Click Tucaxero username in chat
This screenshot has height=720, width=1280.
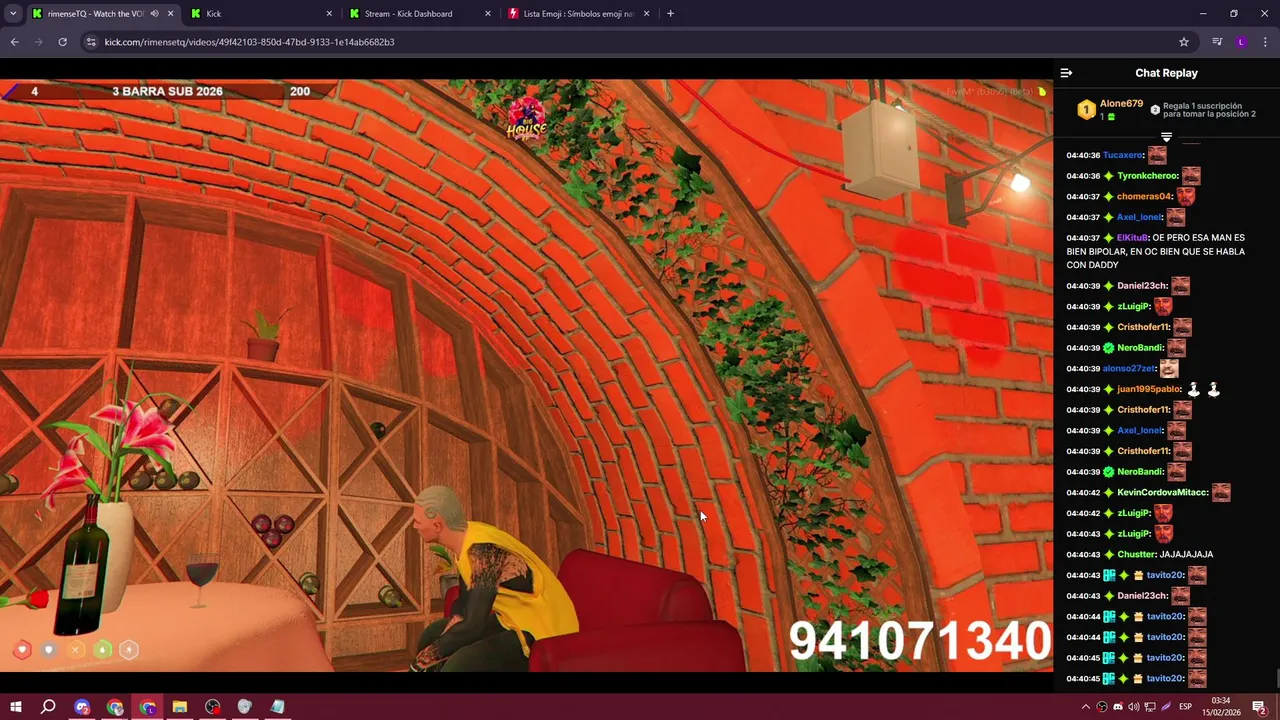[x=1123, y=156]
